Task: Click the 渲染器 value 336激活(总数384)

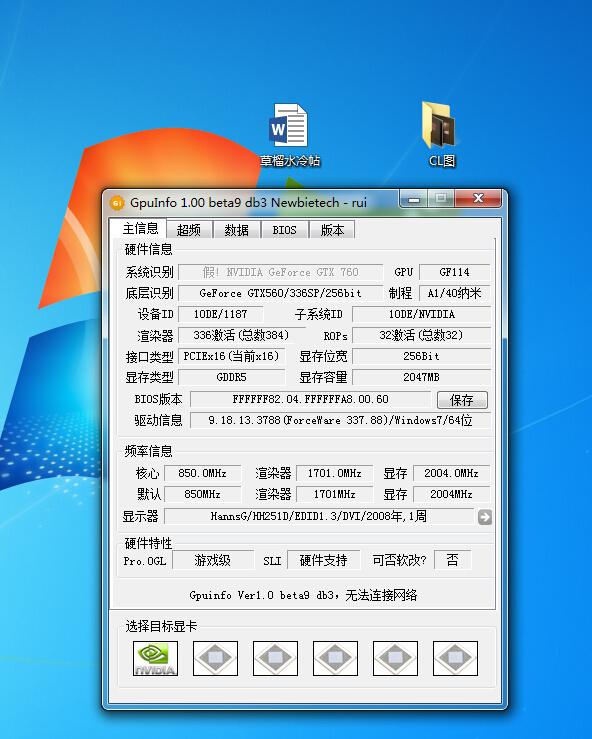Action: click(241, 336)
